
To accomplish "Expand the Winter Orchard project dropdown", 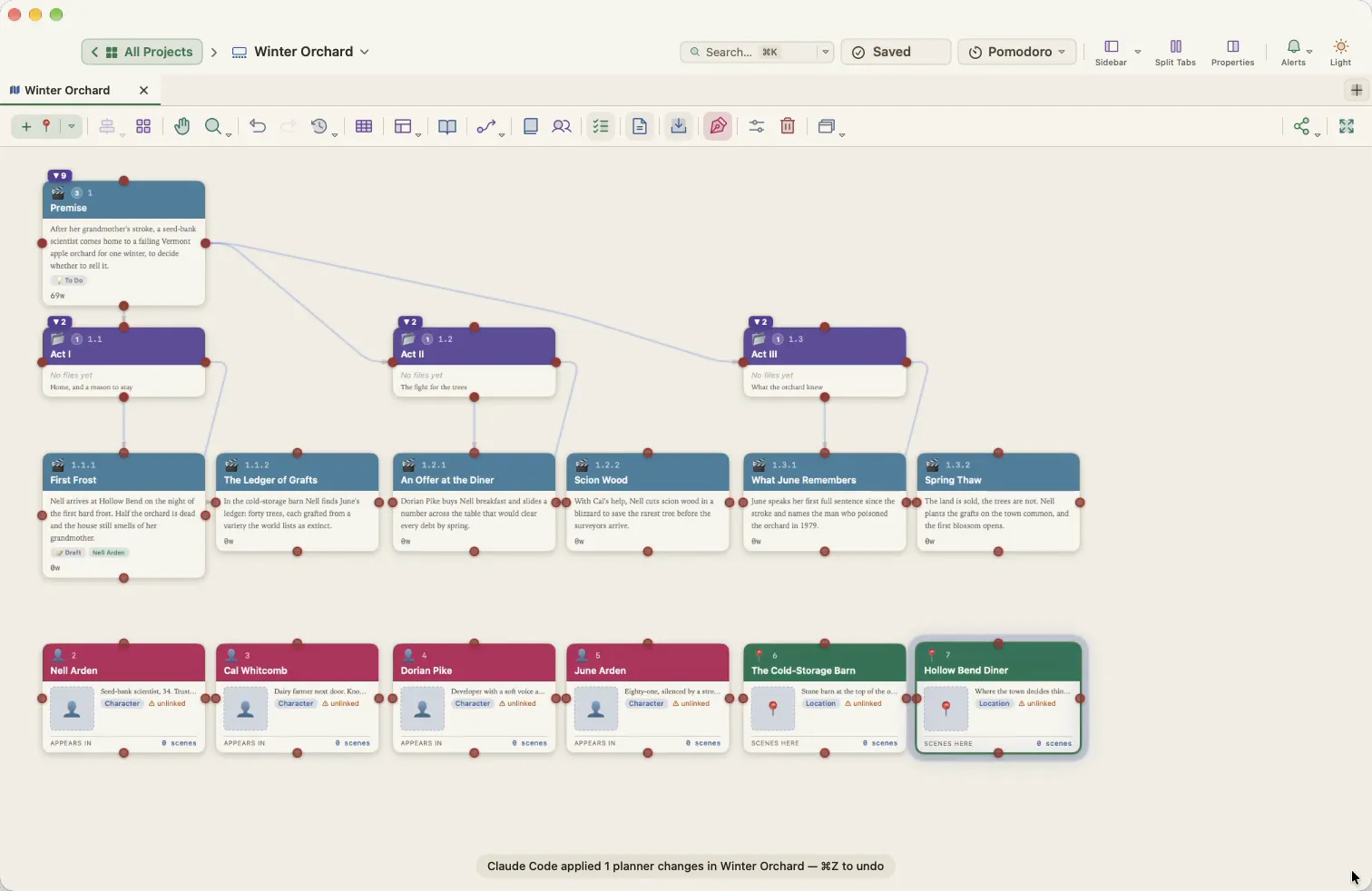I will [x=301, y=52].
